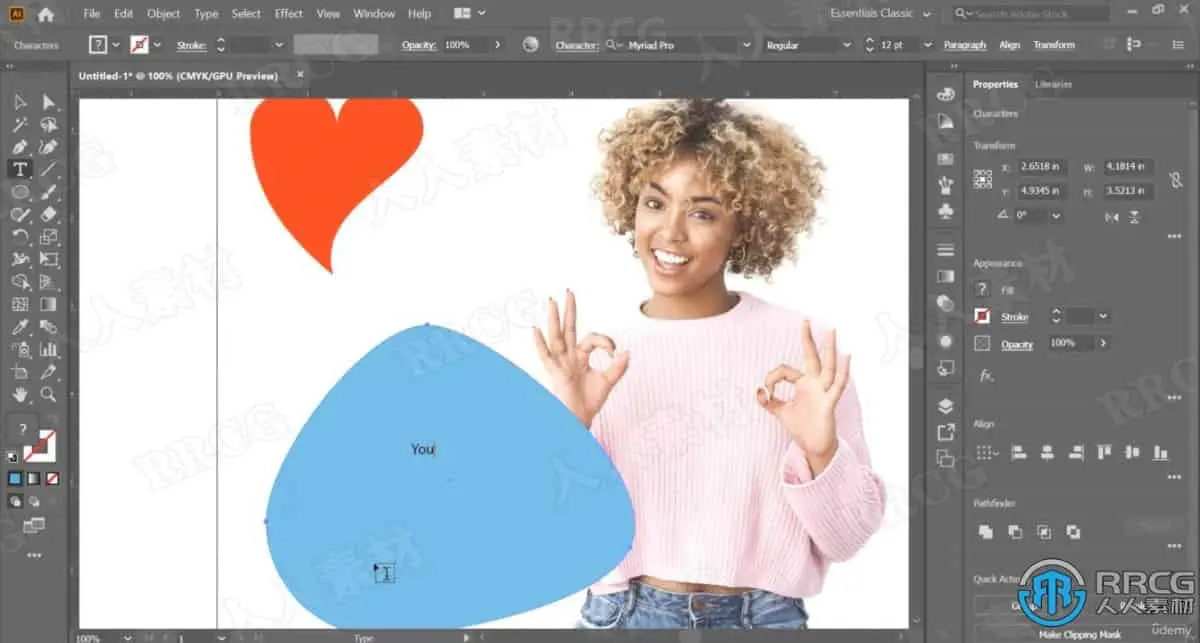Open Essentials Classic workspace switcher
The height and width of the screenshot is (643, 1200).
pyautogui.click(x=881, y=14)
